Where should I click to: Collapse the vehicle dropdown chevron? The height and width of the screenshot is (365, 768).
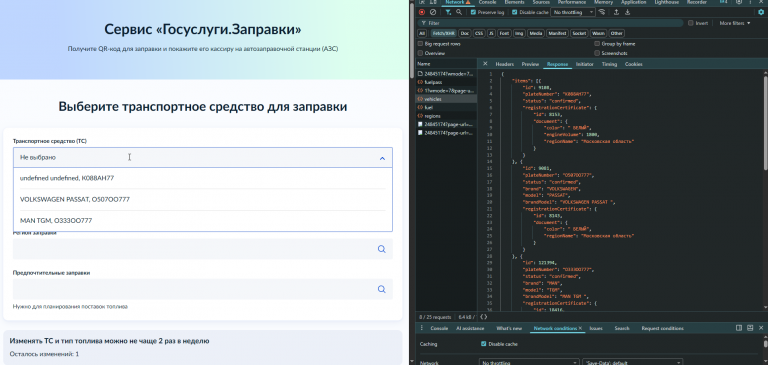[383, 158]
